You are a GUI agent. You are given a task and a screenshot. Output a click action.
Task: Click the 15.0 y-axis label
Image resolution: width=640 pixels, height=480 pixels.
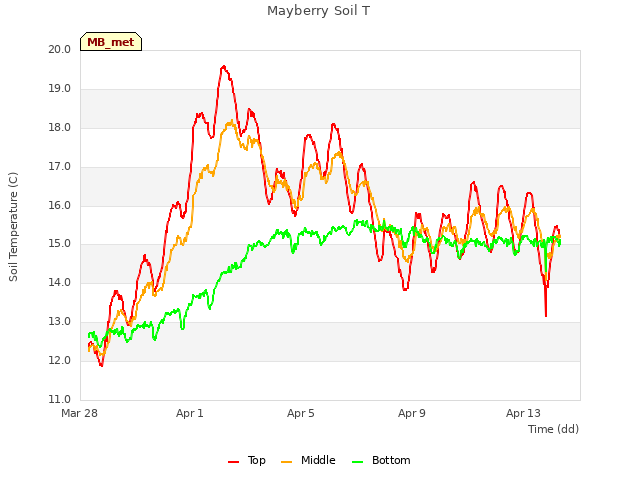pos(60,244)
